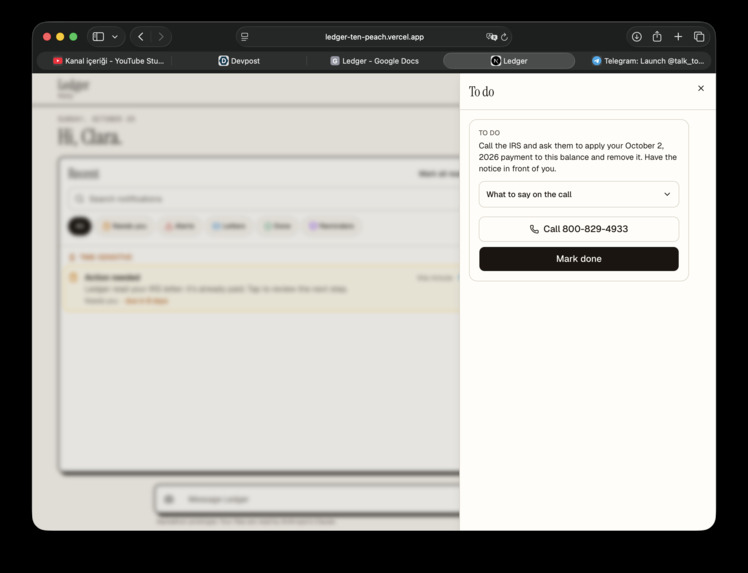The height and width of the screenshot is (573, 748).
Task: Switch to the Telegram tab
Action: point(647,61)
